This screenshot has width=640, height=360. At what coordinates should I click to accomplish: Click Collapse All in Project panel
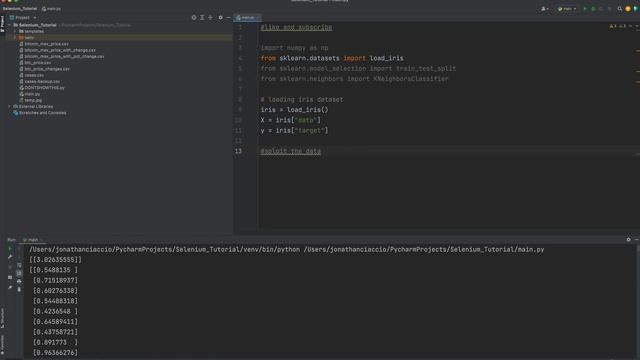(210, 18)
